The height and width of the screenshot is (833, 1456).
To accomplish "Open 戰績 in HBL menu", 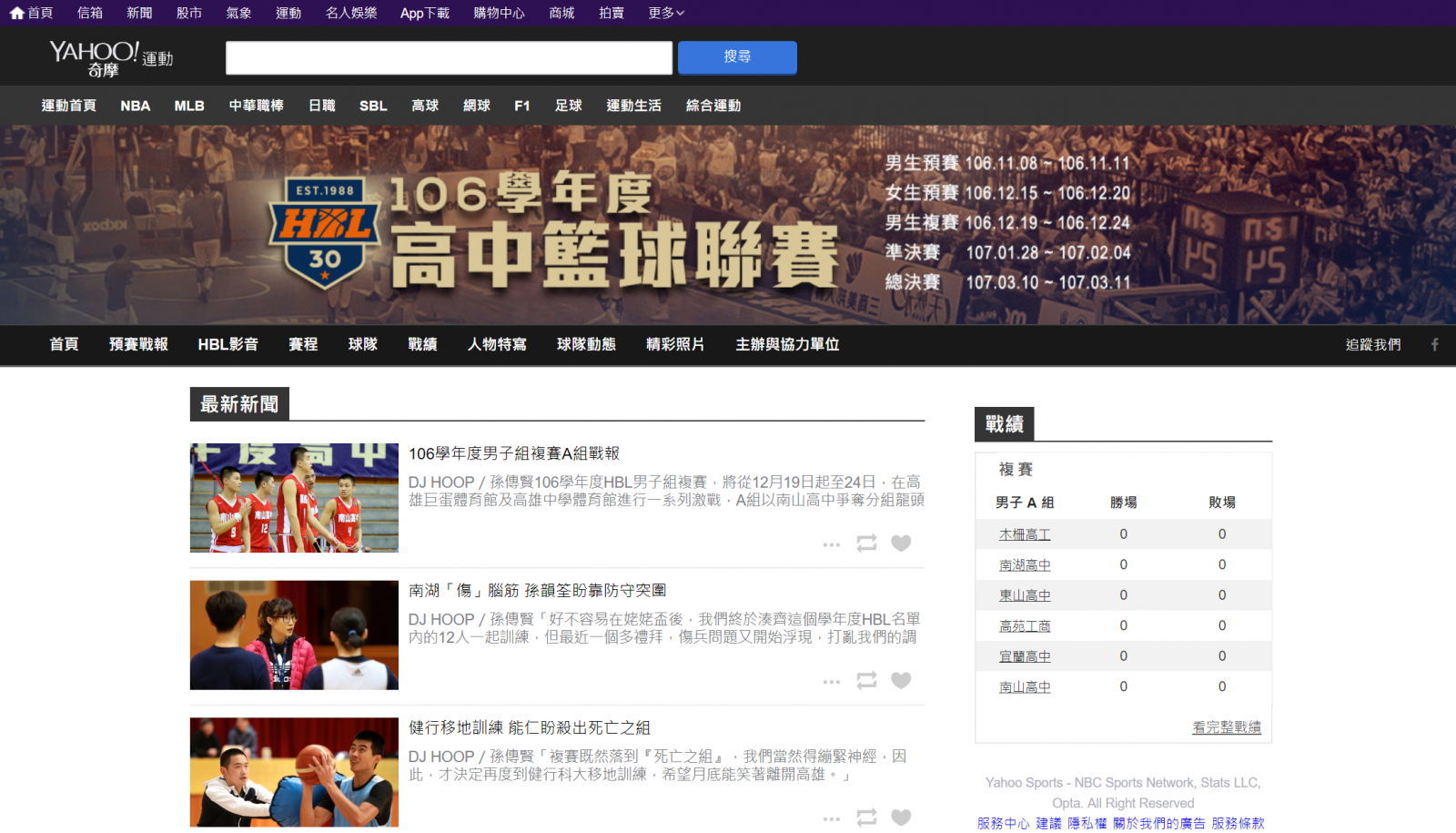I will click(x=422, y=344).
